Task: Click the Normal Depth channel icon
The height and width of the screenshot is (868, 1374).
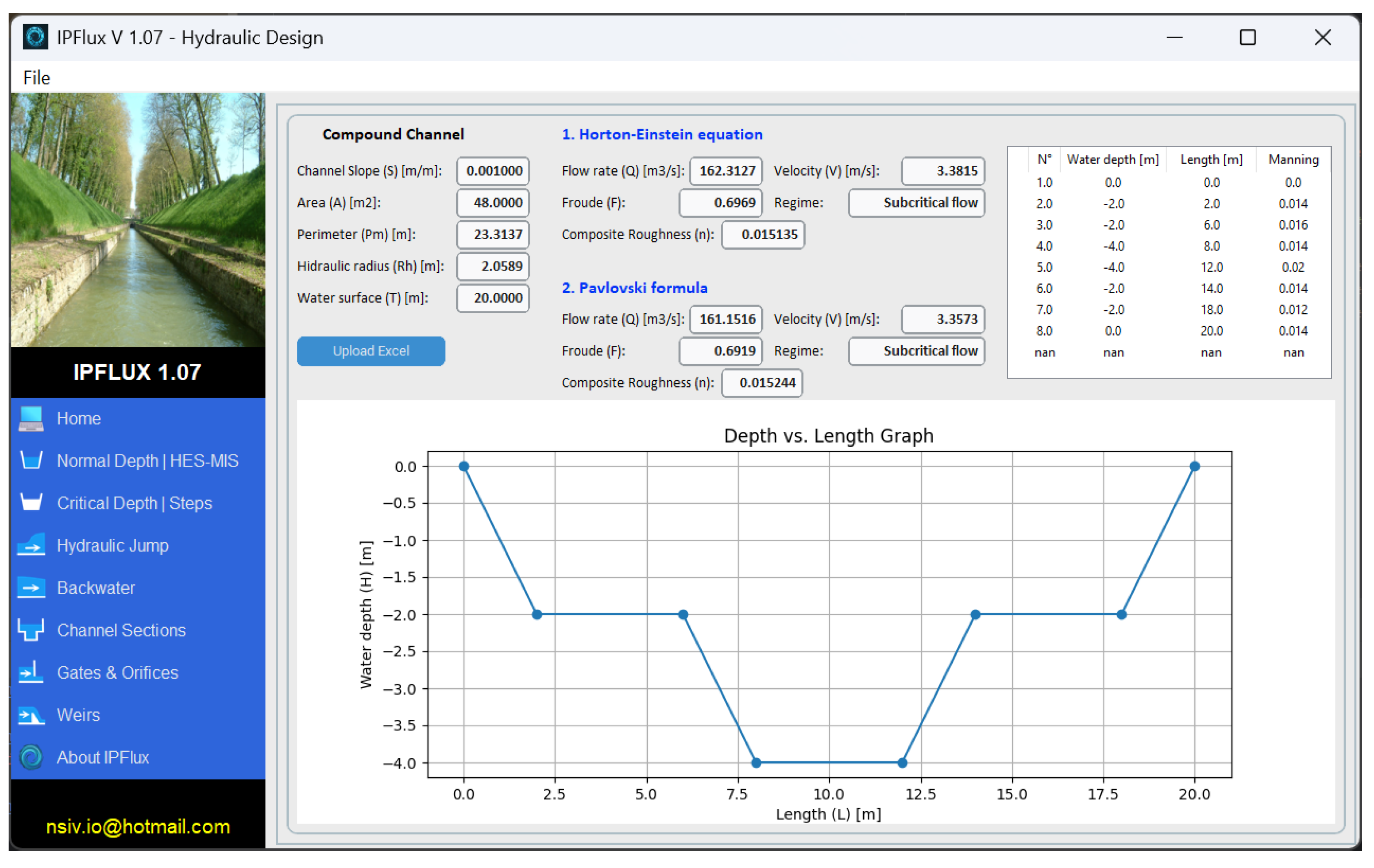Action: coord(31,460)
